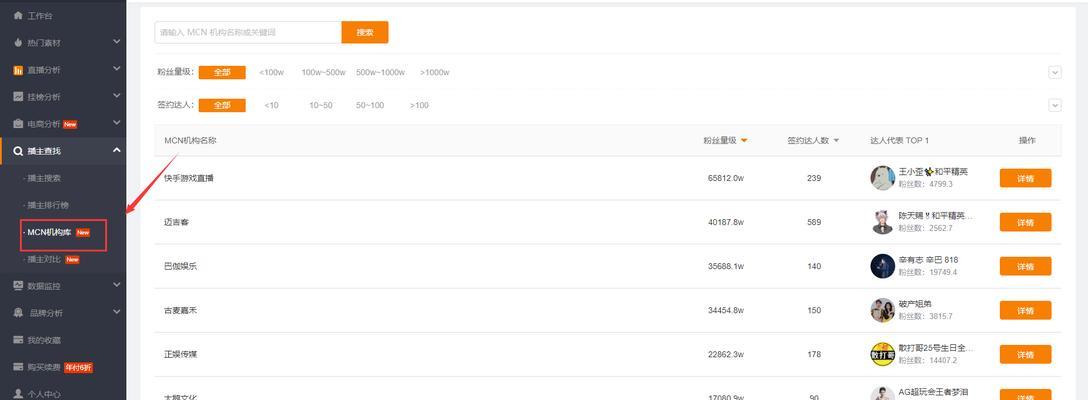
Task: Select the MCN机构库 submenu item
Action: point(49,232)
